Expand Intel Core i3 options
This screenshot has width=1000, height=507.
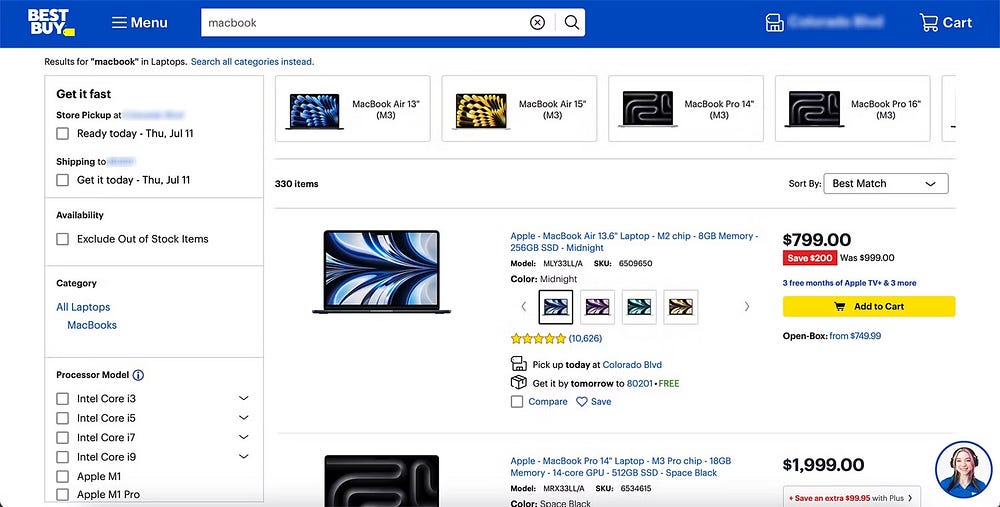[x=243, y=399]
